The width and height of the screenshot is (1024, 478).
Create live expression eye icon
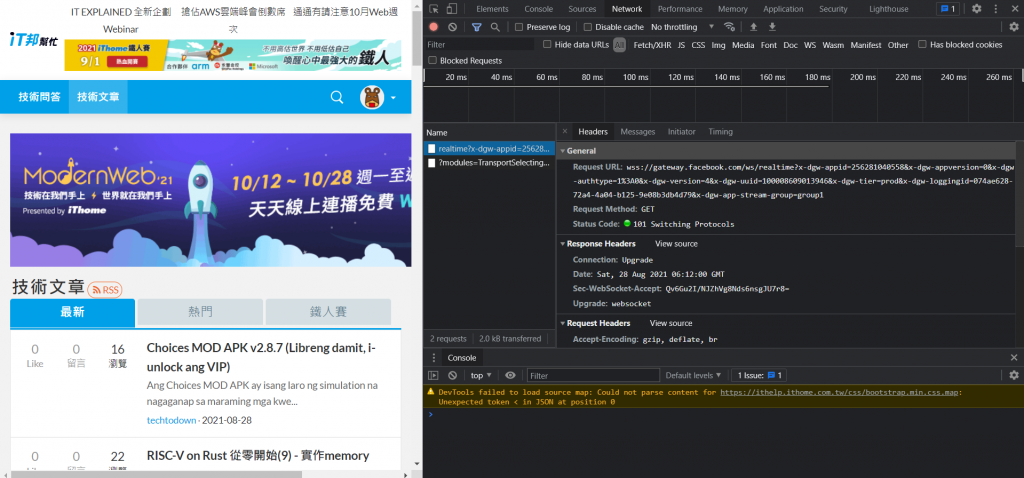click(510, 375)
